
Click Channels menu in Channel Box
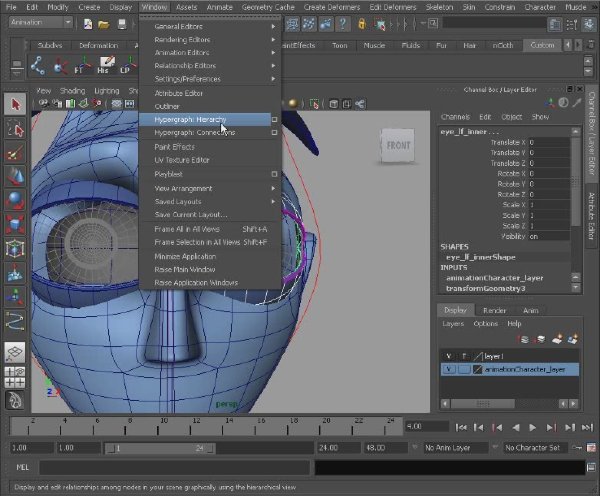coord(455,117)
